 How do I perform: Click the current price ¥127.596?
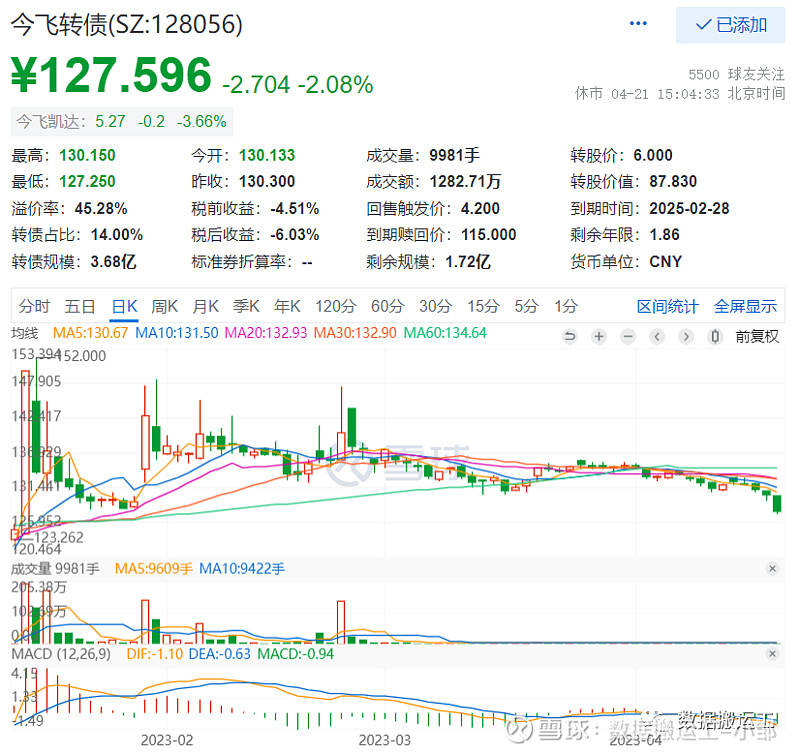111,75
